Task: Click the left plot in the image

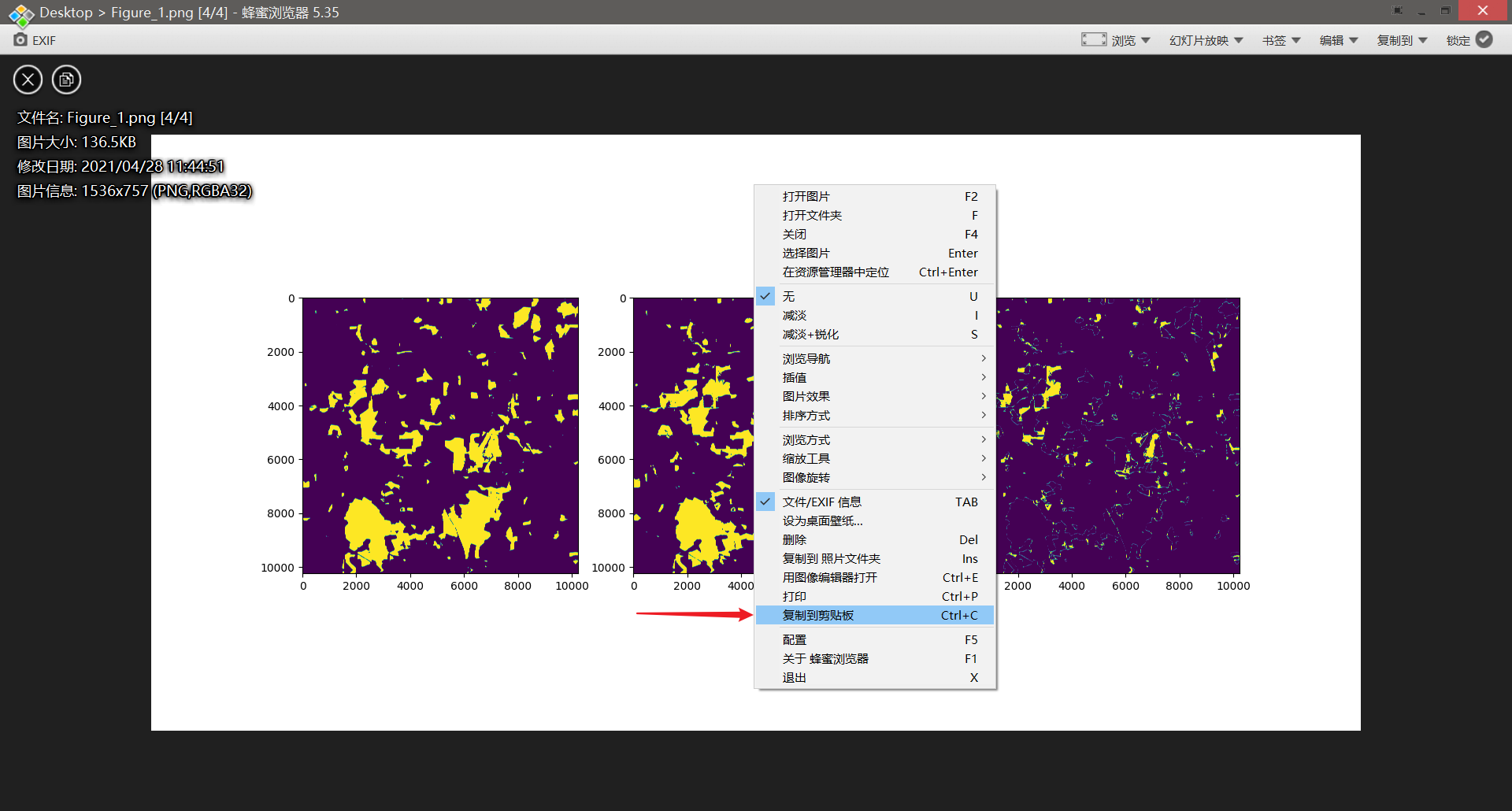Action: [x=440, y=435]
